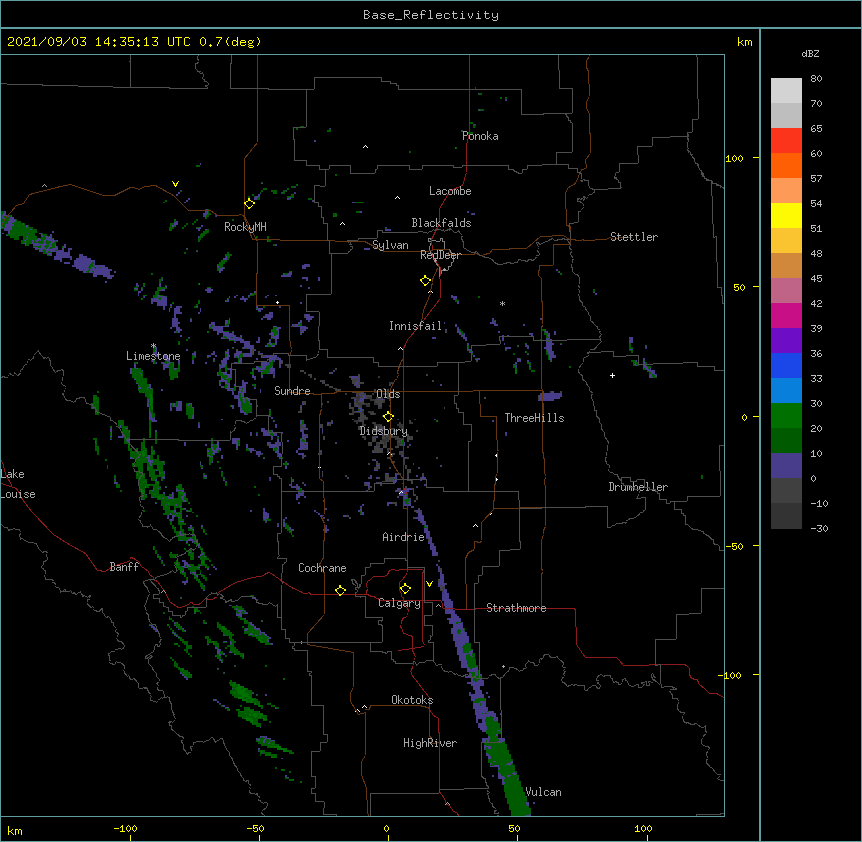The width and height of the screenshot is (862, 842).
Task: Click the Vulcan town label
Action: pos(543,792)
